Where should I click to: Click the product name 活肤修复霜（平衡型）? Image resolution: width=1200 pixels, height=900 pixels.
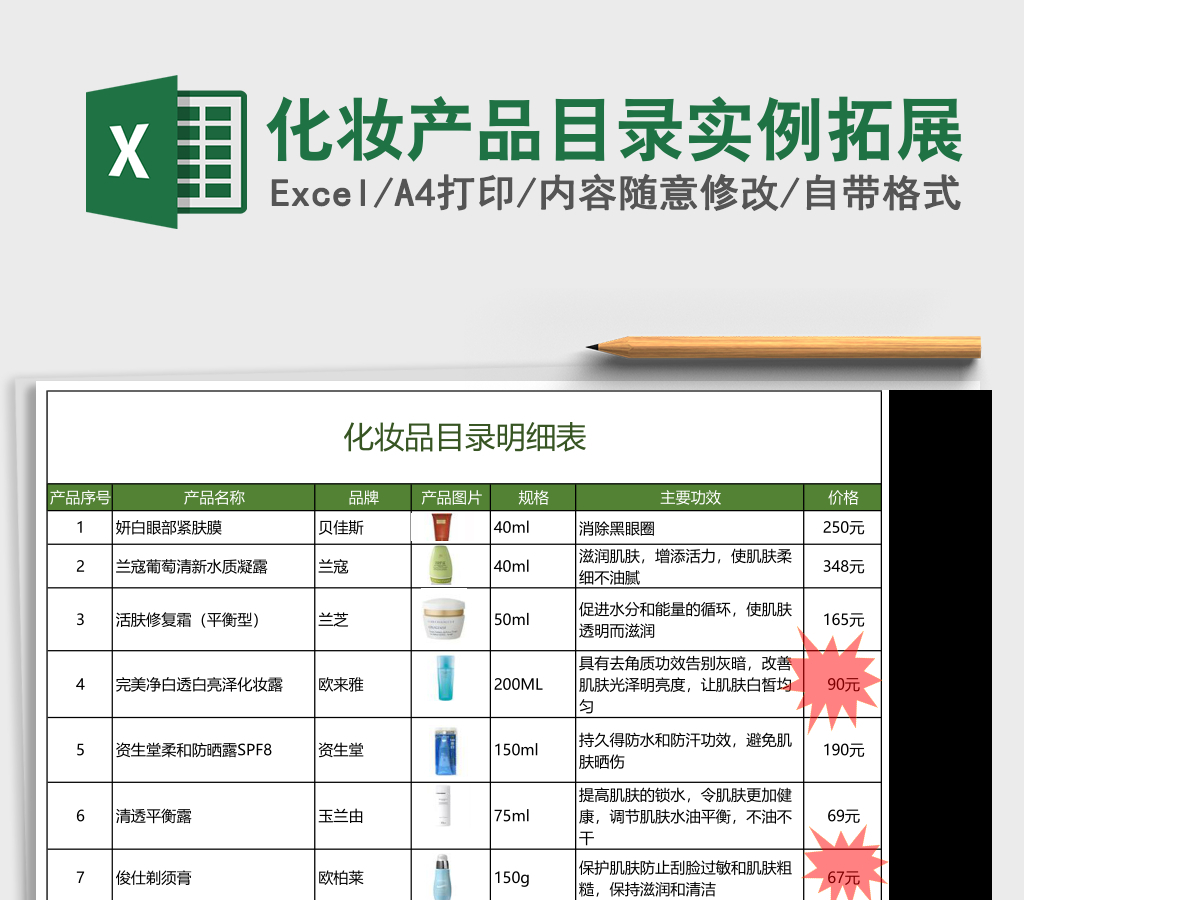(x=188, y=619)
